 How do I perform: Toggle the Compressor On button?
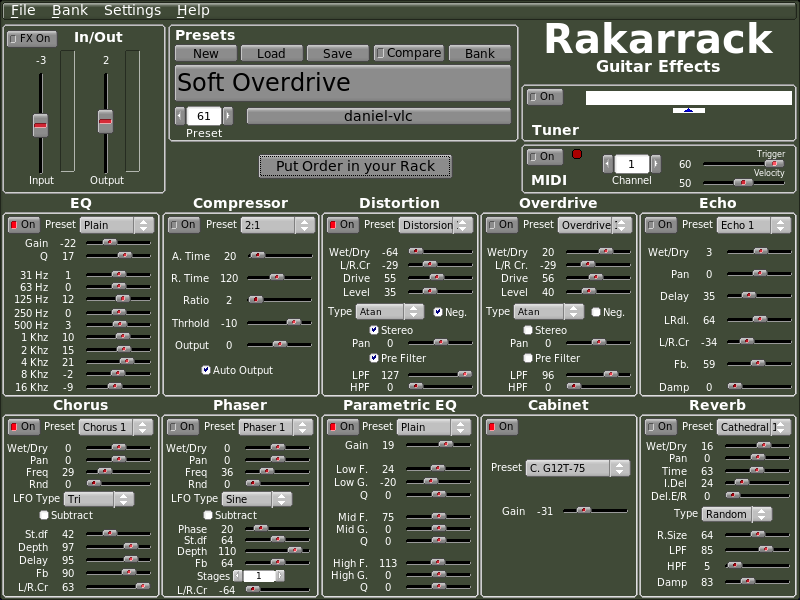(x=184, y=225)
